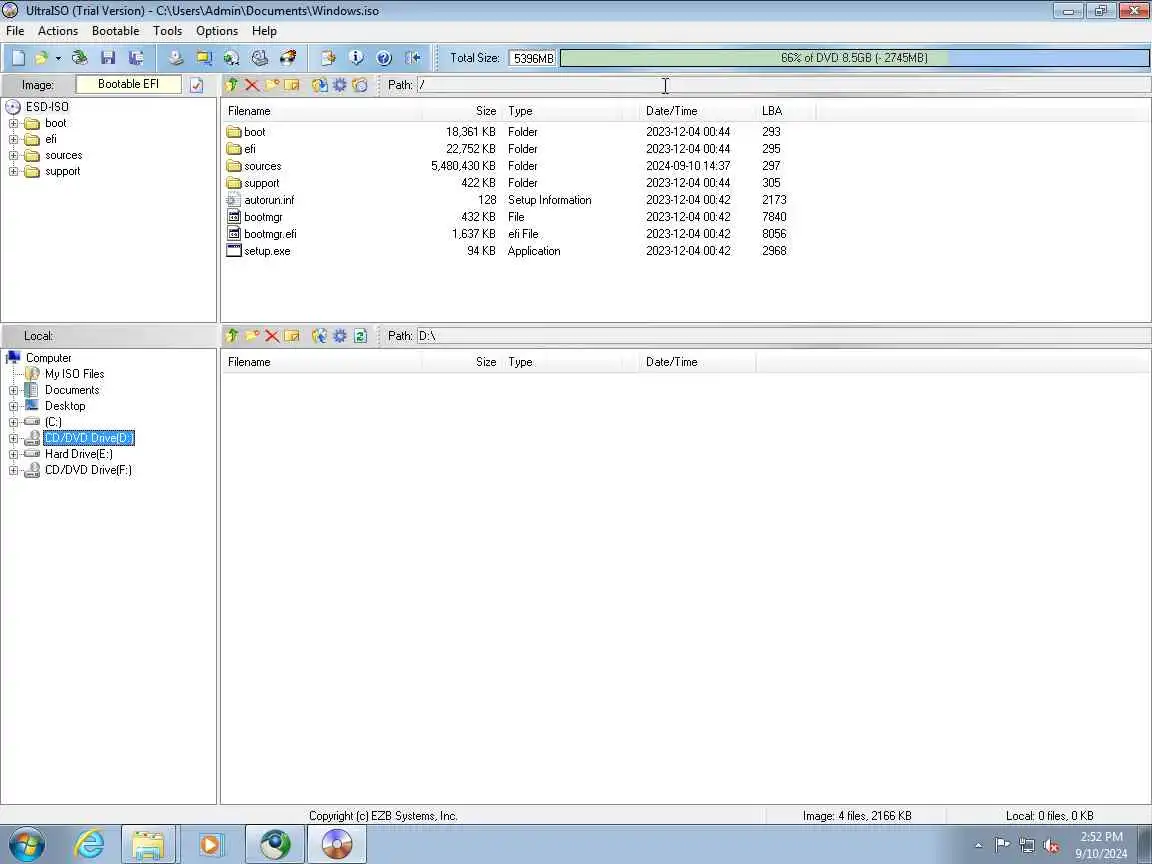
Task: Click the Save floppy disk icon
Action: coord(108,58)
